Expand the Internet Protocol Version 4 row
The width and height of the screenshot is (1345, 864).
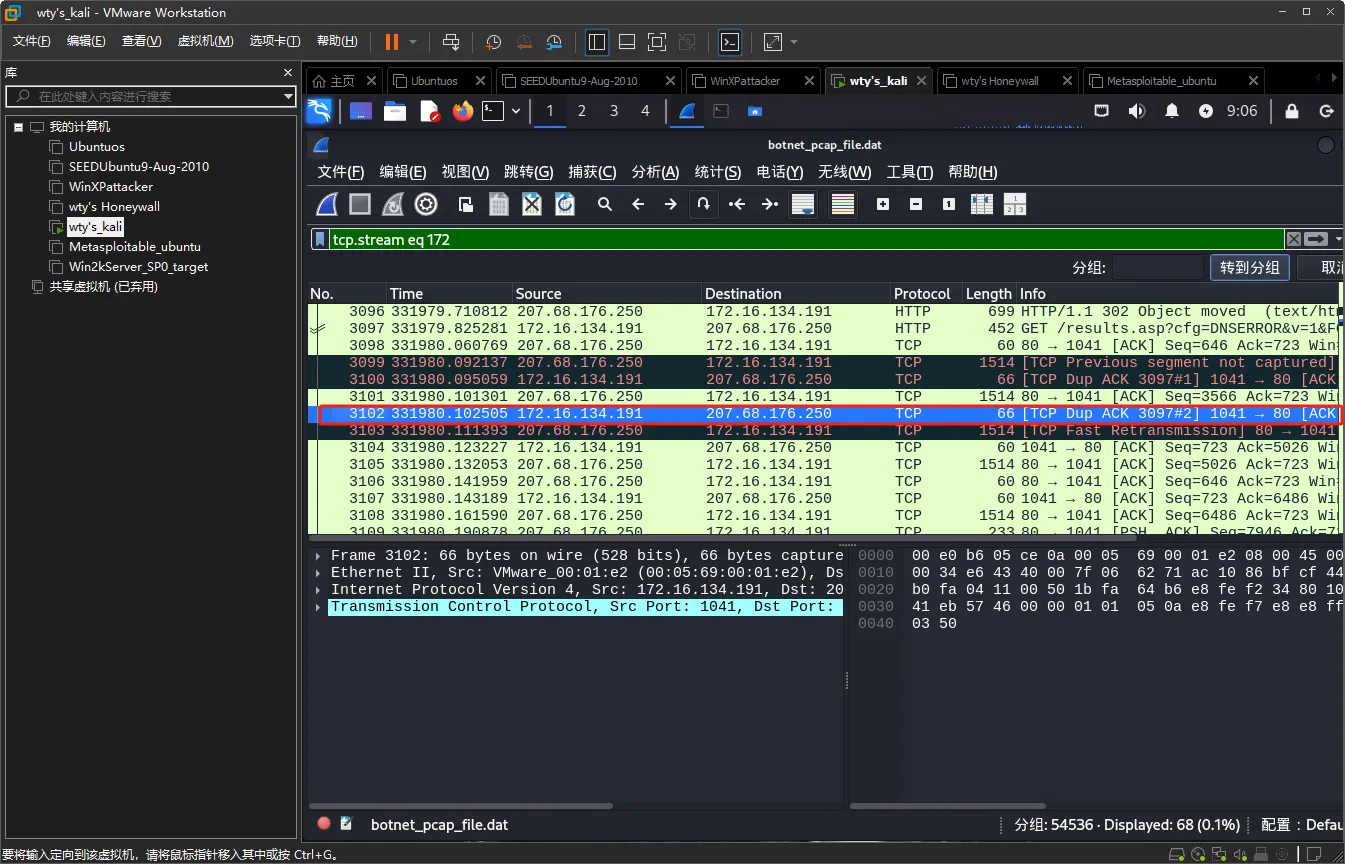pyautogui.click(x=318, y=590)
